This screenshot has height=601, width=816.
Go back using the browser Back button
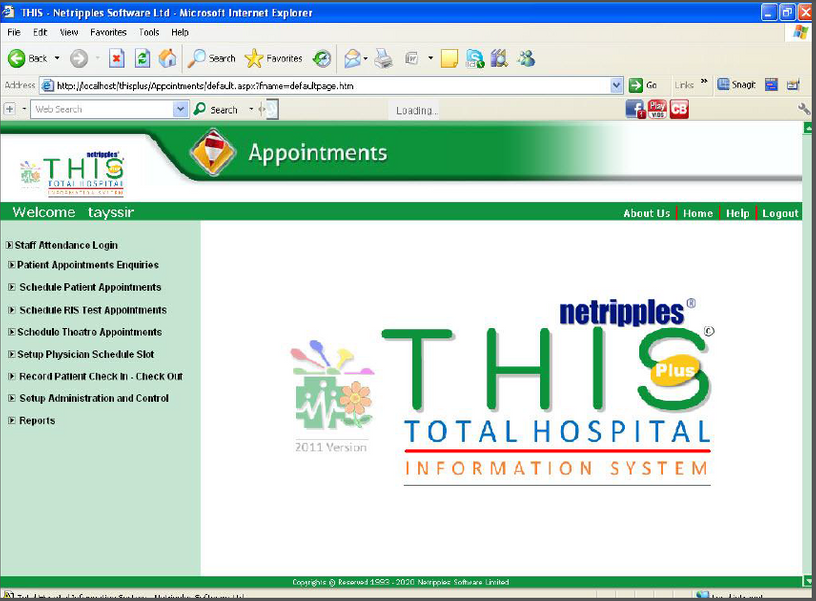[27, 58]
